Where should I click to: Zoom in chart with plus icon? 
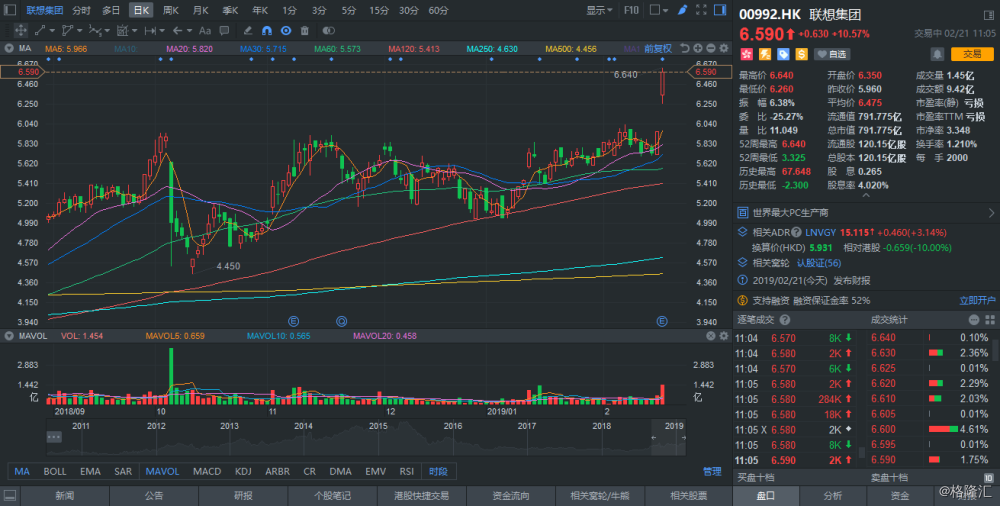698,48
